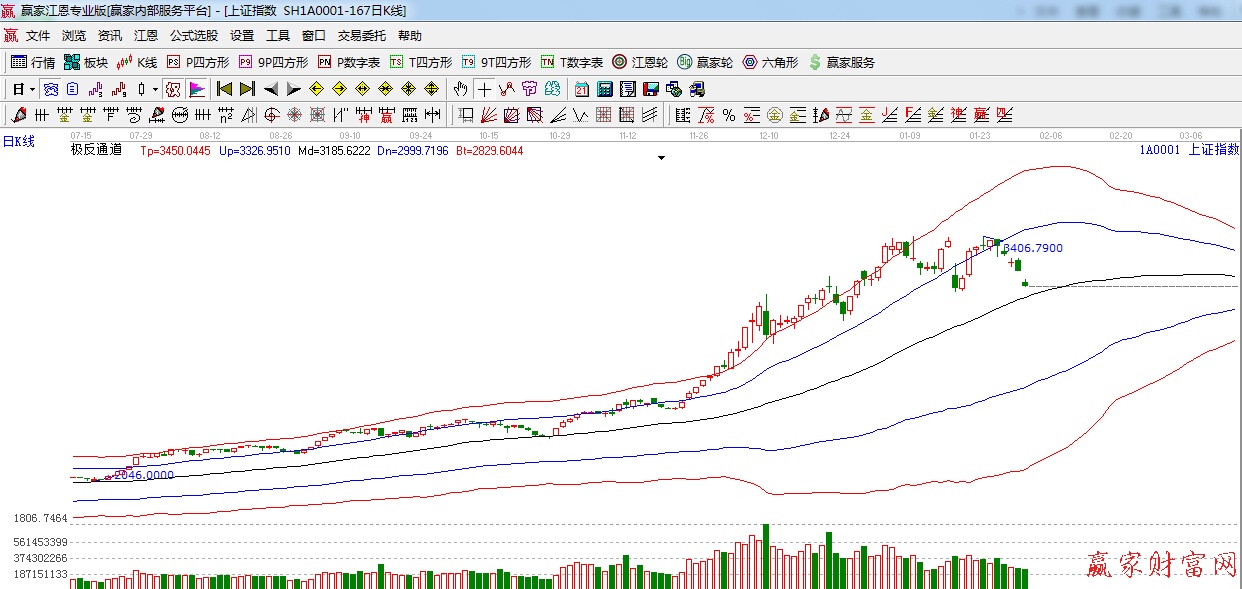Click the small black triangle above chart
Viewport: 1242px width, 589px height.
pos(661,158)
